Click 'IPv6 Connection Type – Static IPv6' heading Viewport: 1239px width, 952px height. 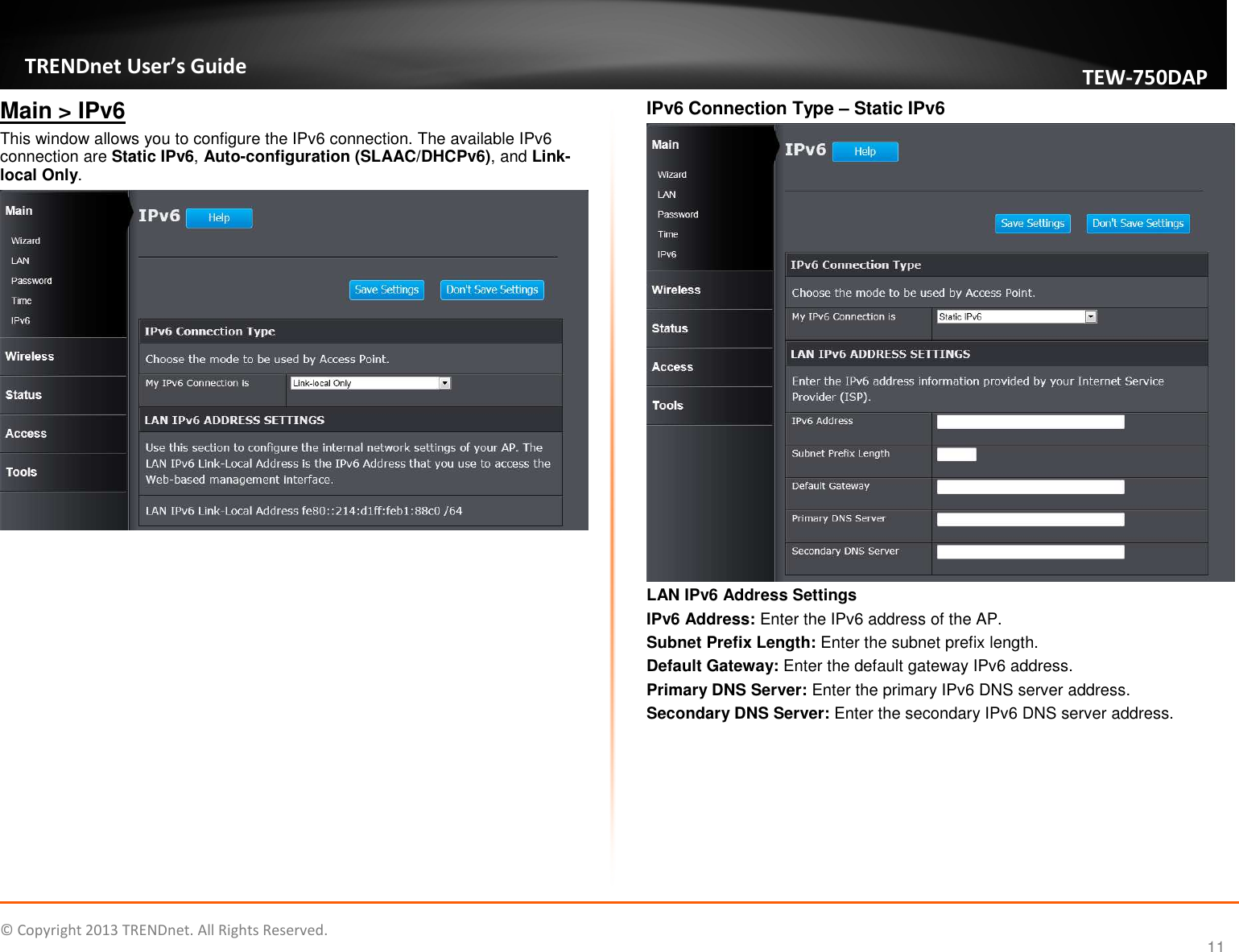point(795,108)
